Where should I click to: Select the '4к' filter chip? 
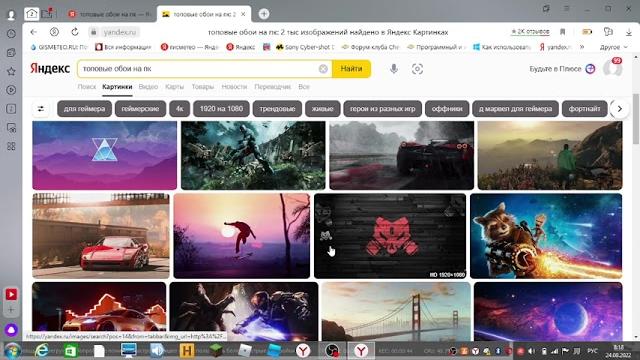[180, 109]
